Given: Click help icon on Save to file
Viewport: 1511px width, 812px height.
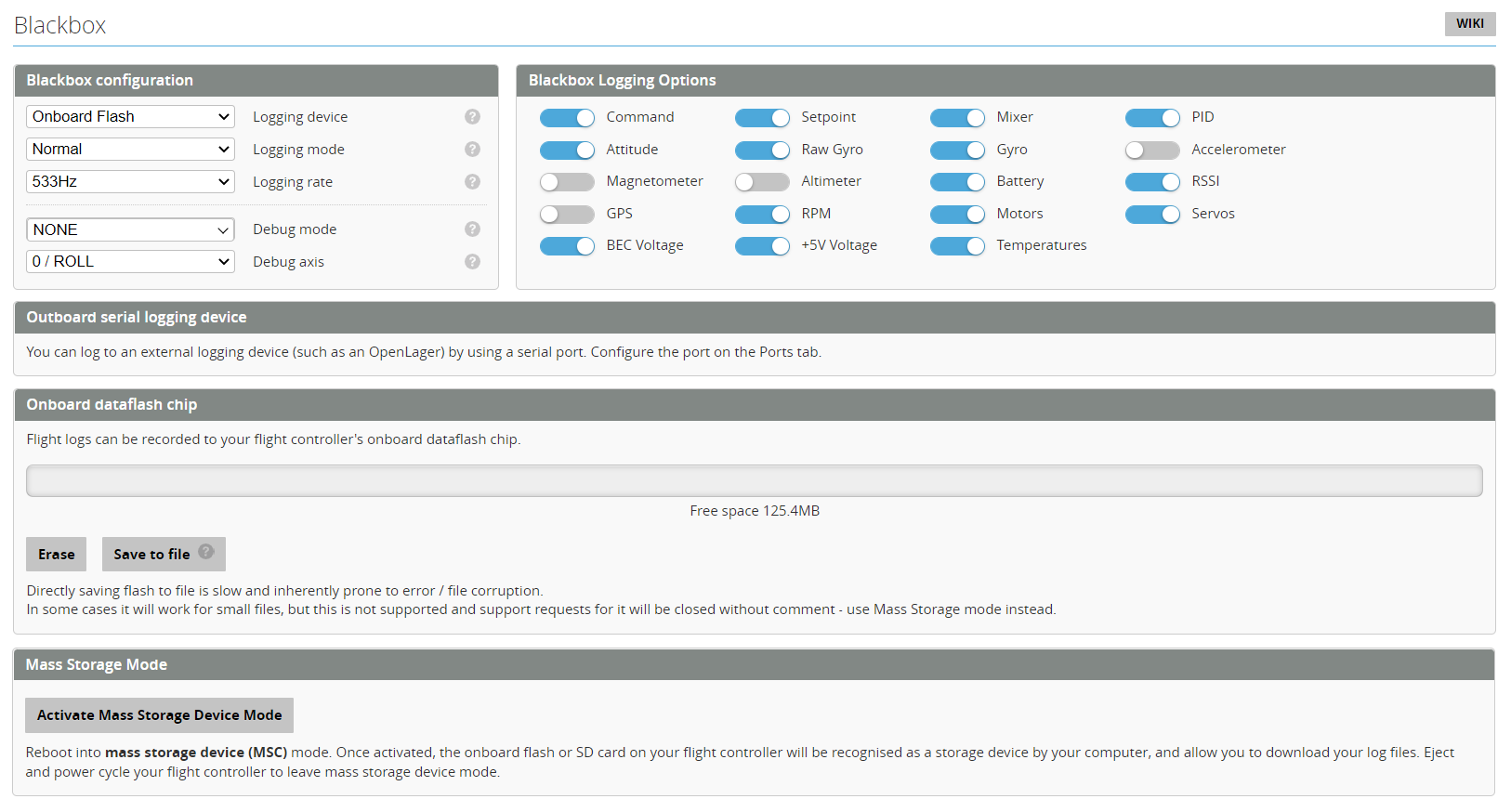Looking at the screenshot, I should click(206, 552).
